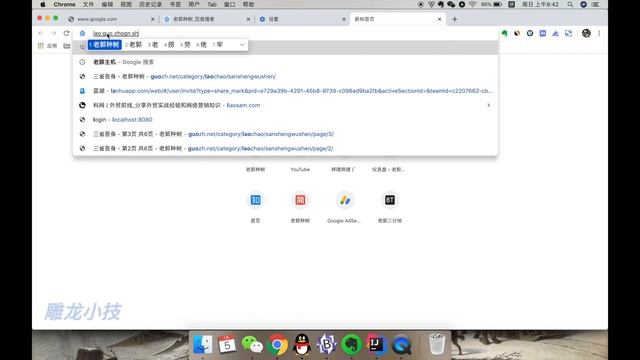Click the Chrome icon in the Dock
This screenshot has width=640, height=360.
pos(278,345)
